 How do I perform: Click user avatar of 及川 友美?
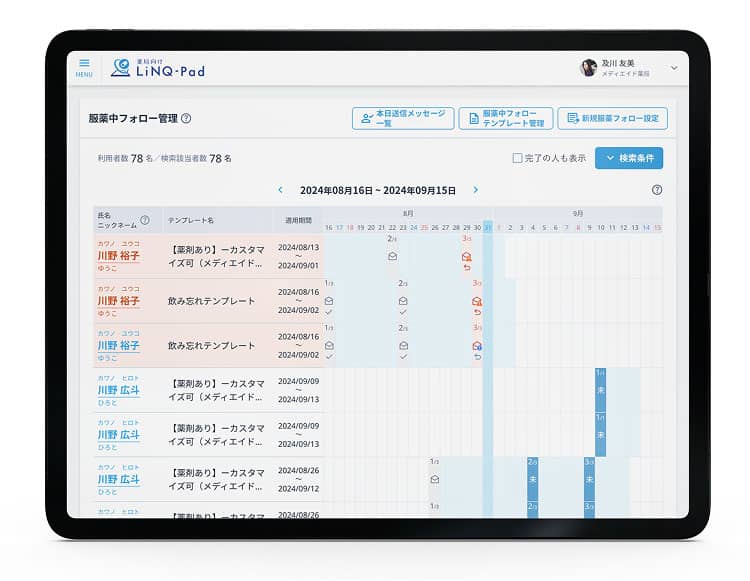[x=589, y=67]
